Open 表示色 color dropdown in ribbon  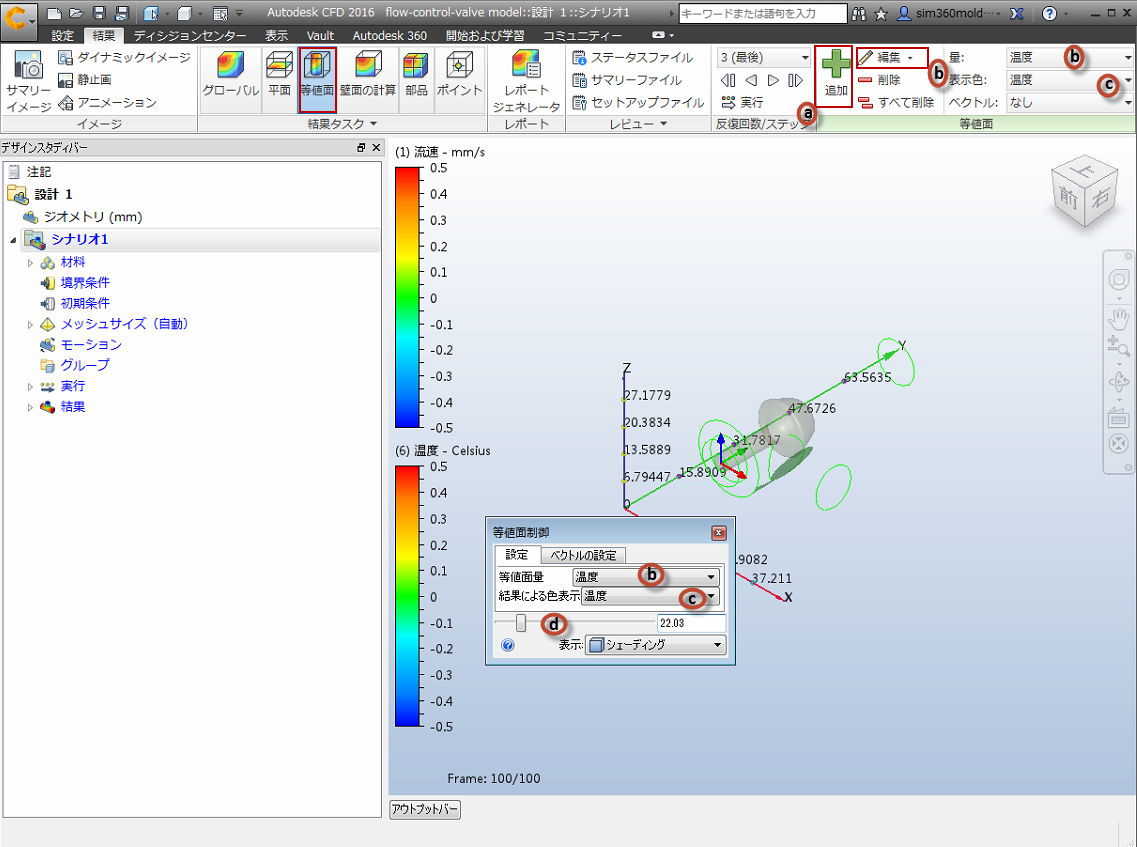point(1069,80)
